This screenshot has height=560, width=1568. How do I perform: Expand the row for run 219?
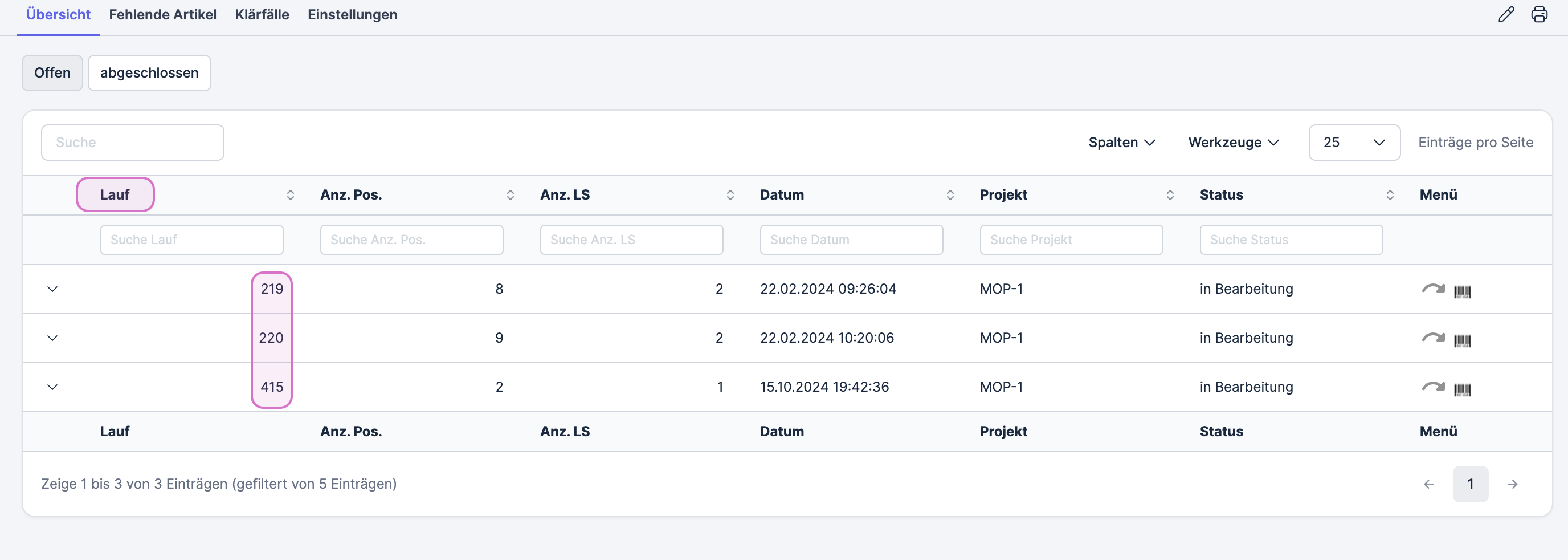pyautogui.click(x=52, y=289)
